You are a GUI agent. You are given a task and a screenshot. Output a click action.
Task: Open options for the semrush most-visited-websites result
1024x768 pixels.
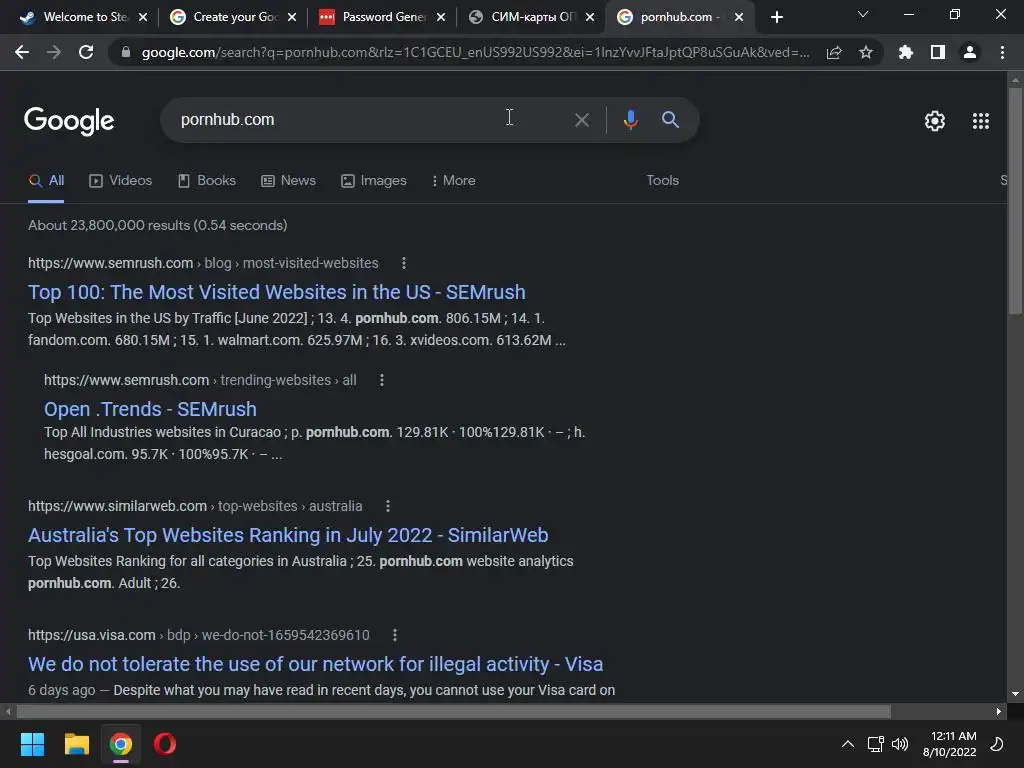[404, 263]
